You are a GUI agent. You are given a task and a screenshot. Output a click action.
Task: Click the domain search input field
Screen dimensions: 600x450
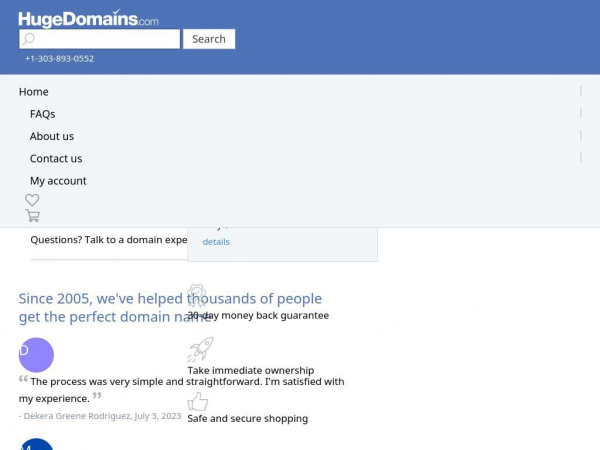coord(99,39)
